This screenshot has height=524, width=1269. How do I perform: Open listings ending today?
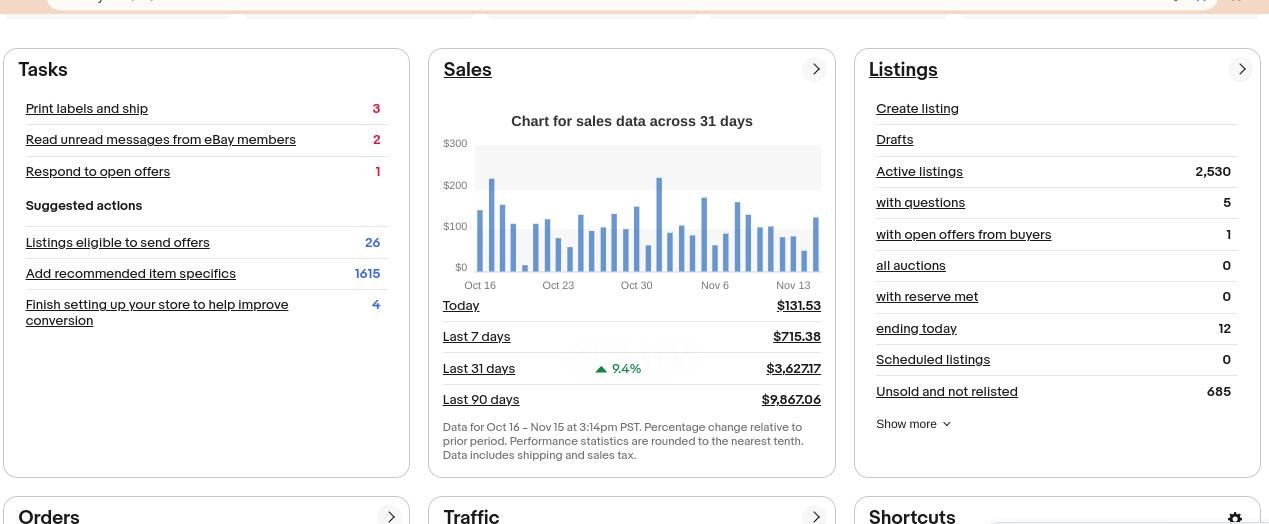click(916, 329)
